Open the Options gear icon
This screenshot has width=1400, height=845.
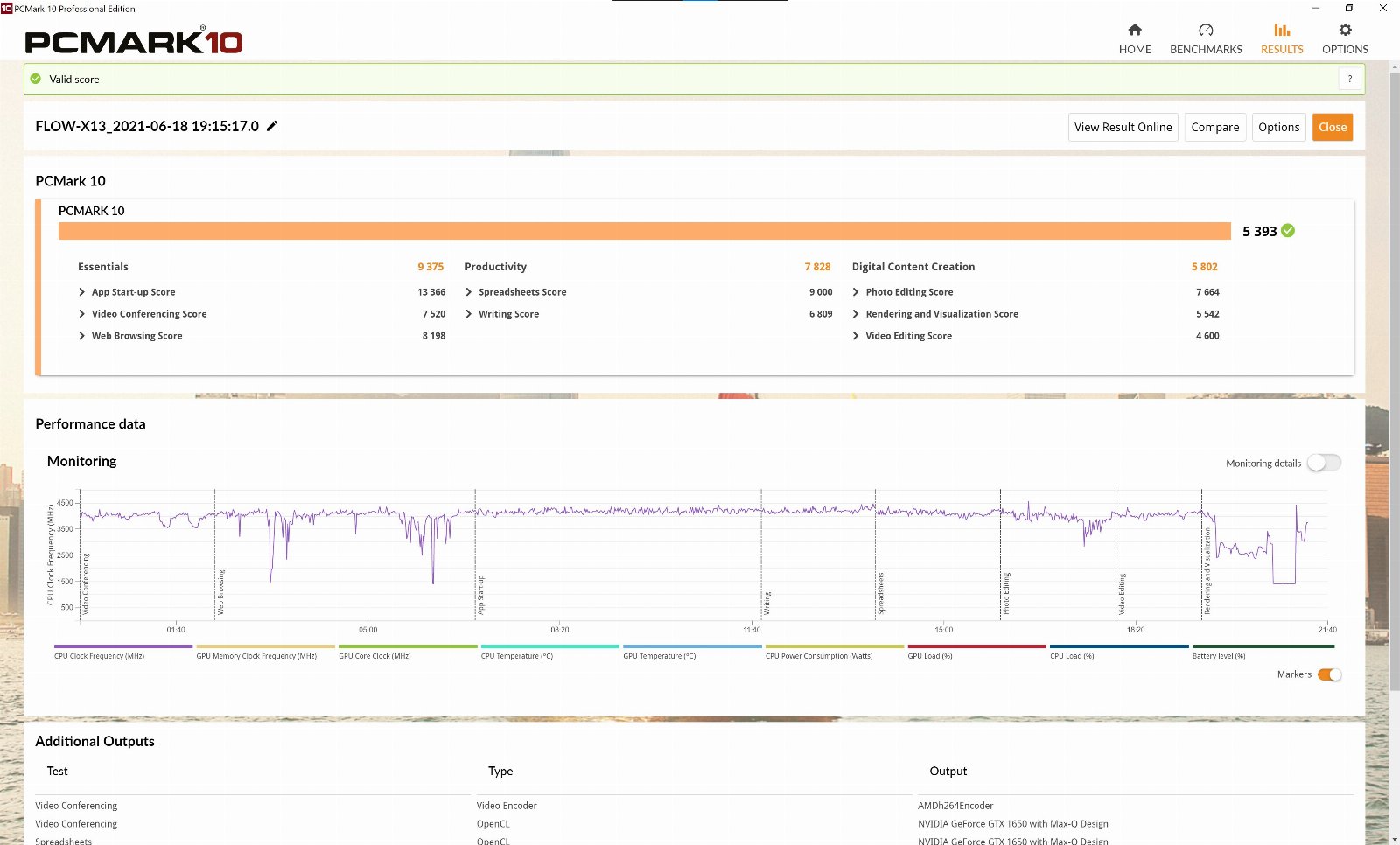(1345, 30)
